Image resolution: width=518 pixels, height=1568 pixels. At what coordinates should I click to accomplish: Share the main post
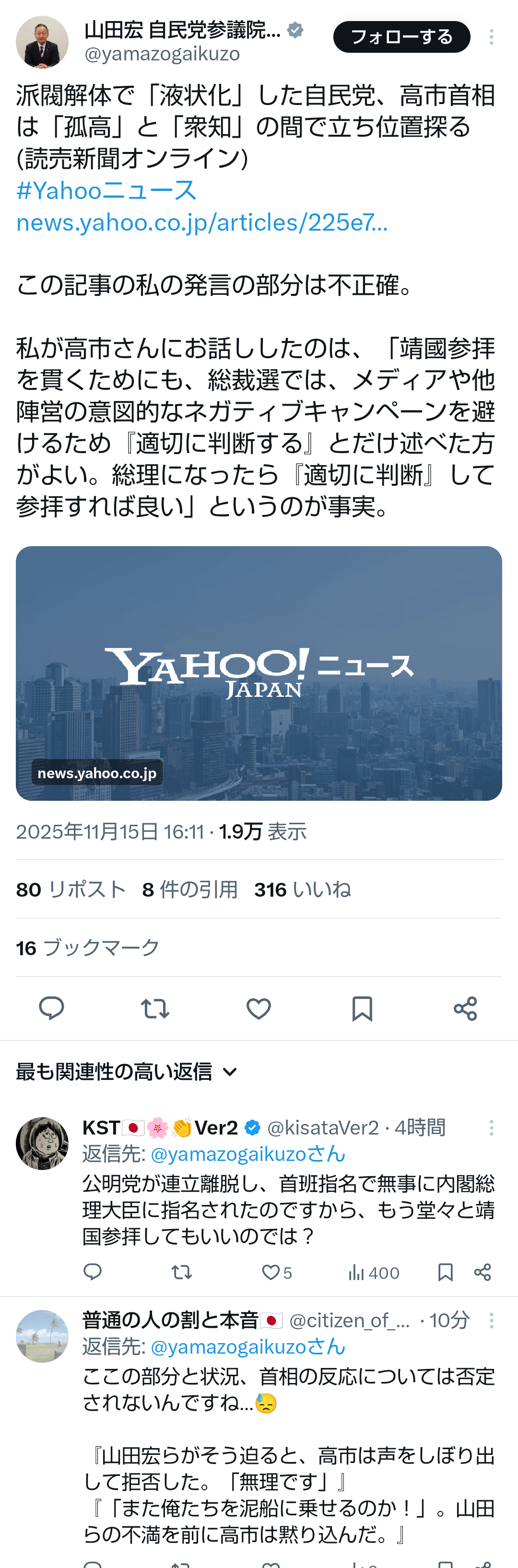(x=466, y=1008)
